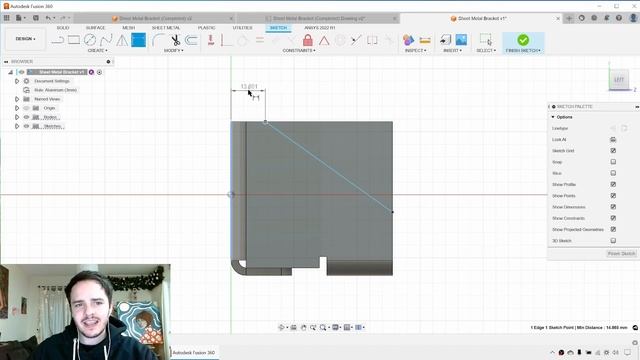Switch to the UTILITIES ribbon tab
Screen dimensions: 640x360
pyautogui.click(x=242, y=28)
